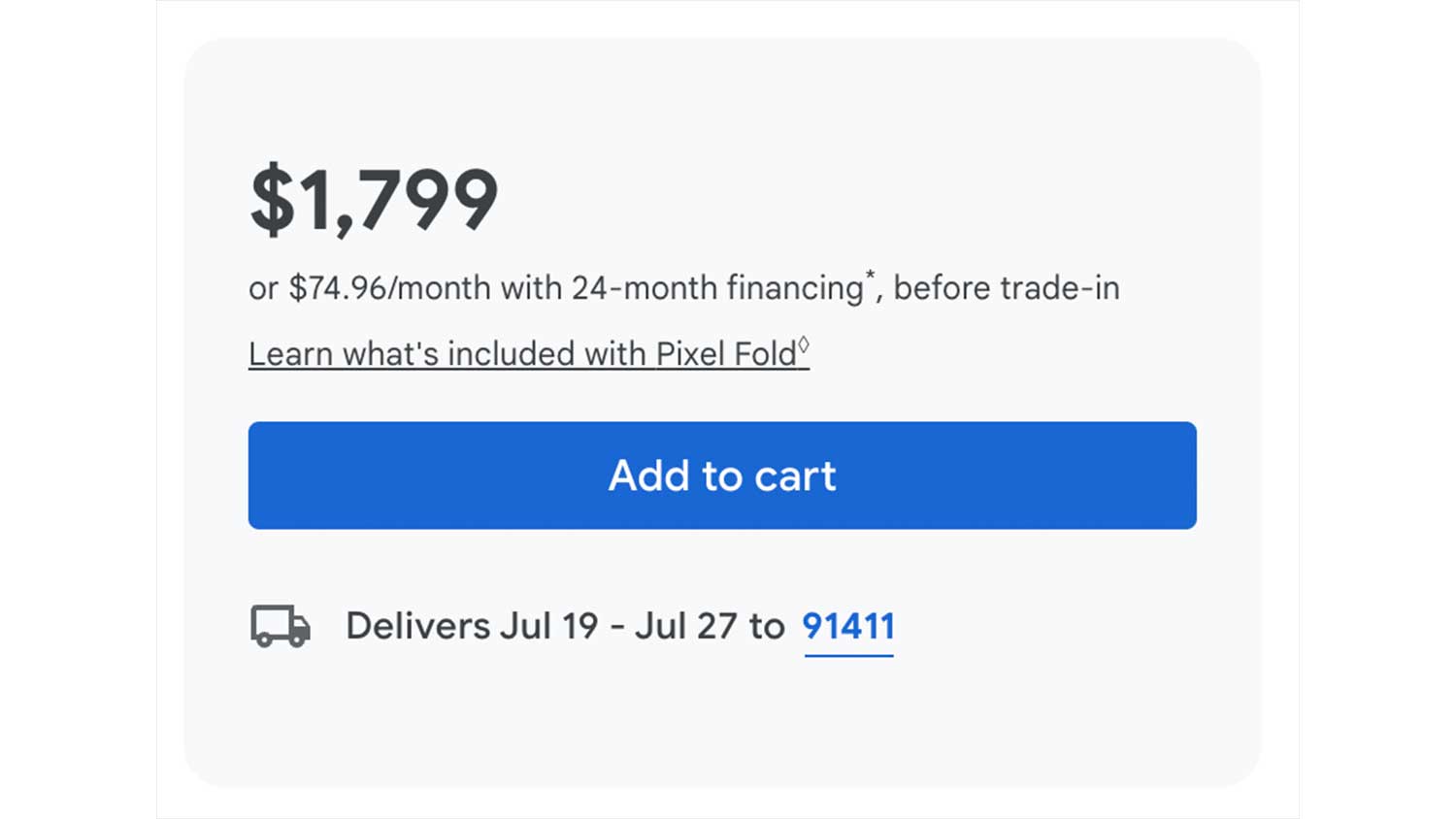Screen dimensions: 1456x819
Task: Click Pixel Fold in the underlined link
Action: point(726,354)
